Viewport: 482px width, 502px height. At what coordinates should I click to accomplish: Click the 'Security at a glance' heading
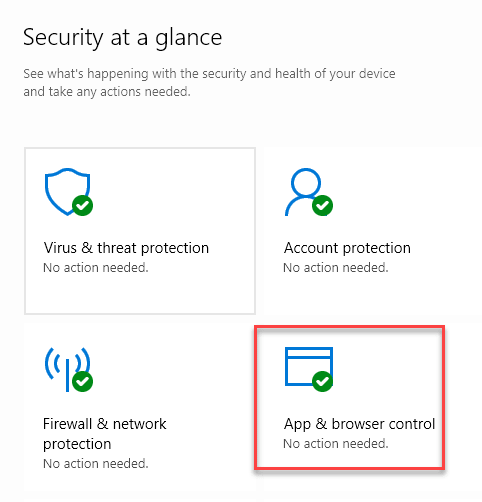pos(122,38)
